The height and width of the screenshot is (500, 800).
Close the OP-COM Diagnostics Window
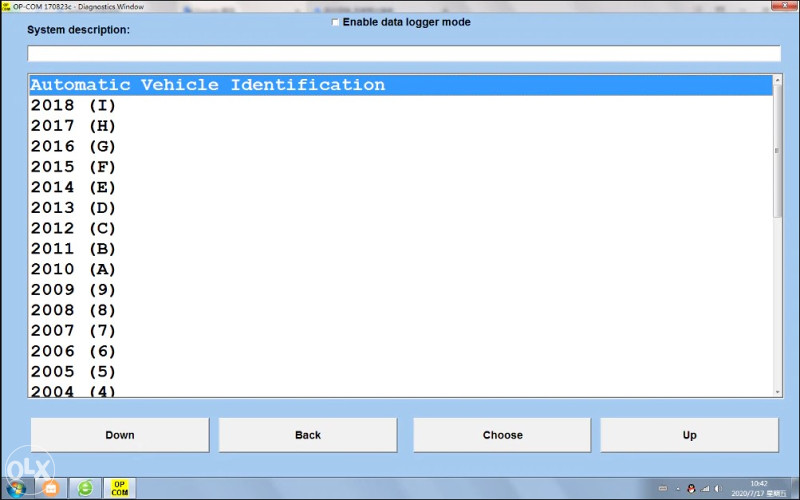tap(783, 5)
